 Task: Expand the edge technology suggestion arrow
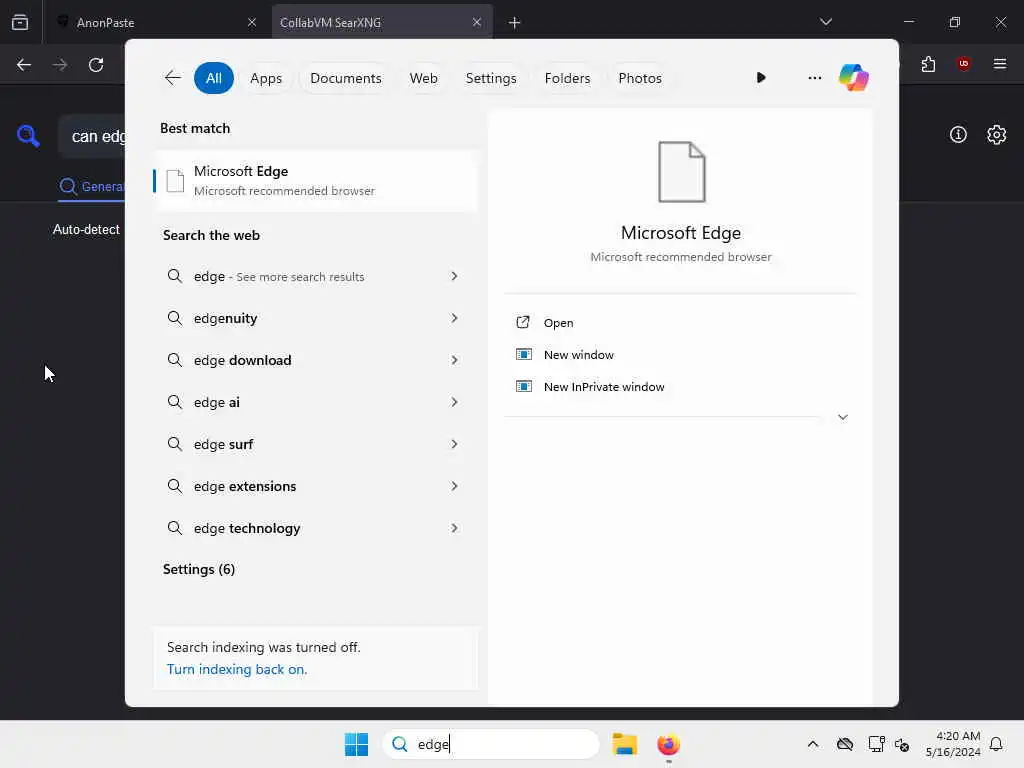coord(454,528)
